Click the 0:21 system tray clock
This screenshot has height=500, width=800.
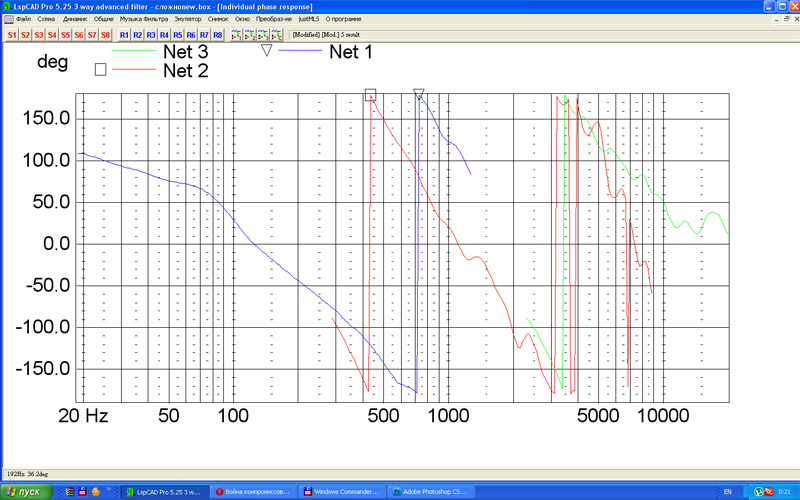[785, 492]
